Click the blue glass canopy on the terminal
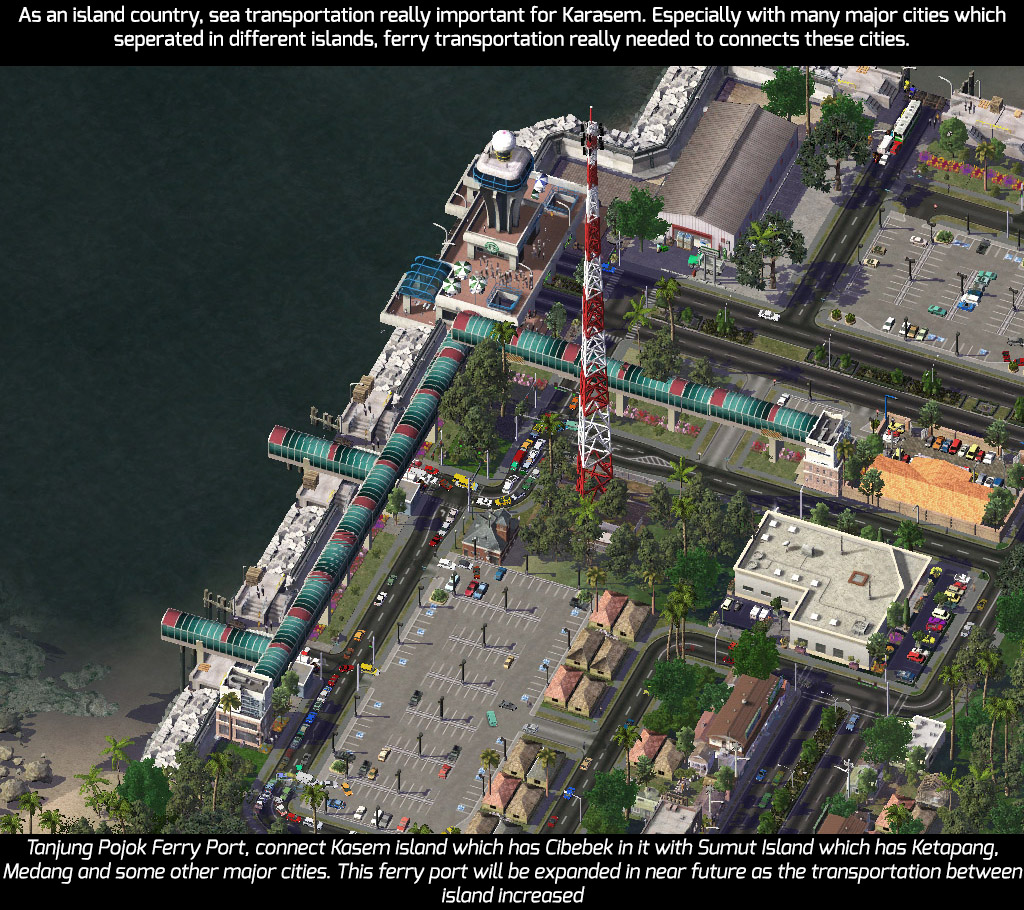The width and height of the screenshot is (1024, 910). 421,280
